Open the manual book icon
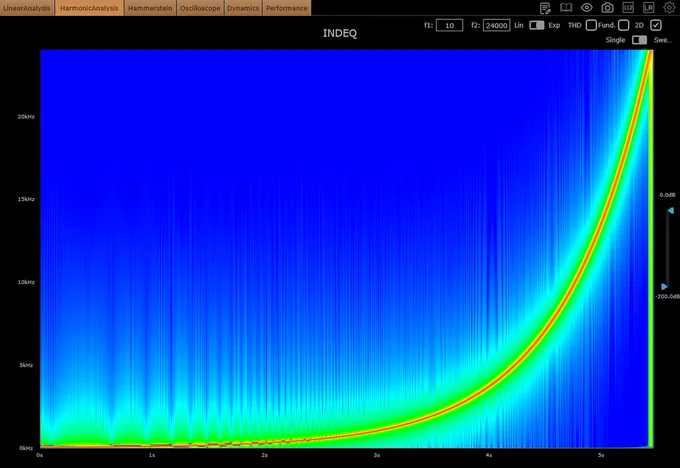This screenshot has width=680, height=468. click(566, 8)
